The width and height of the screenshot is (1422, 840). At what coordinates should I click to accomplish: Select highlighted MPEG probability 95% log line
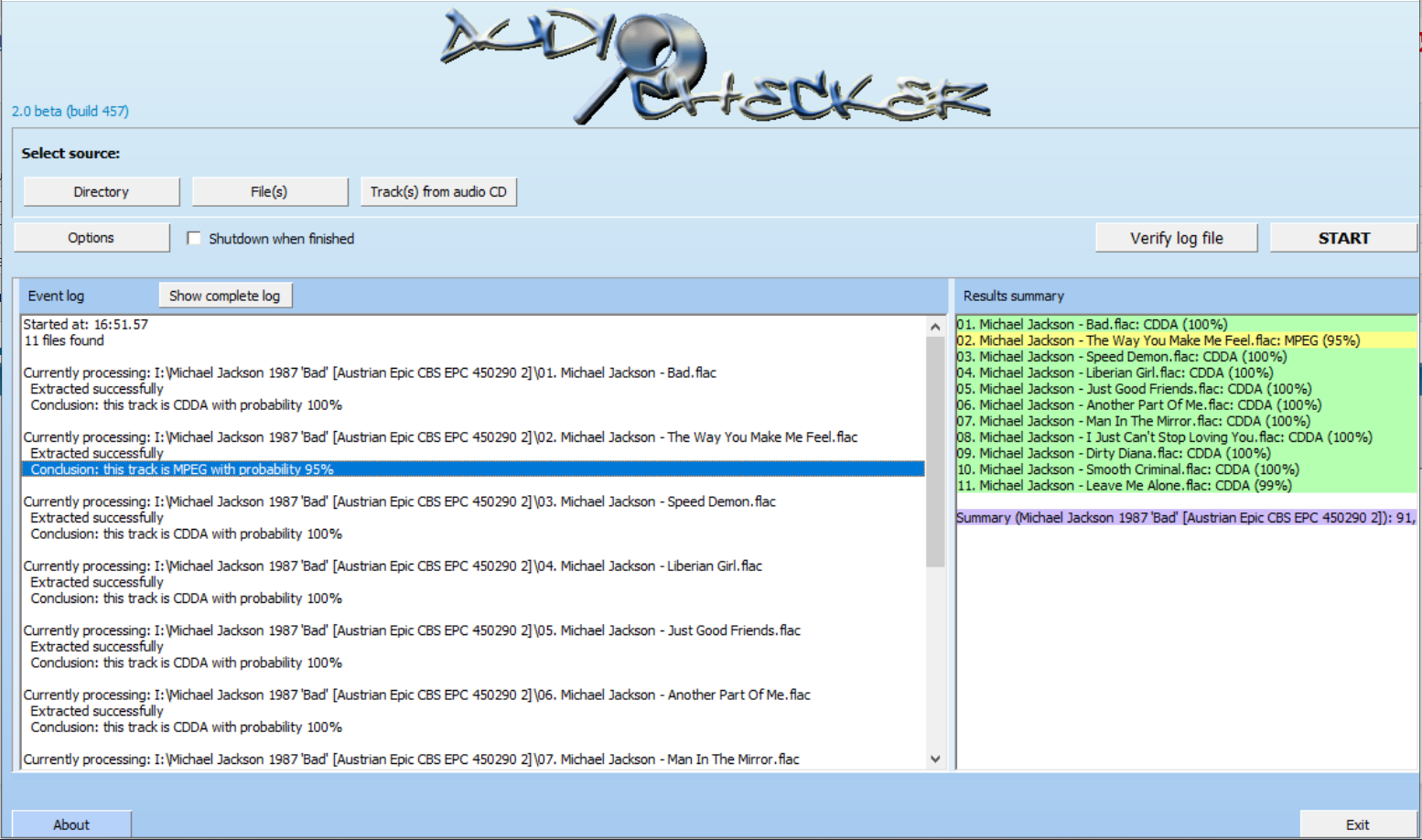[473, 469]
